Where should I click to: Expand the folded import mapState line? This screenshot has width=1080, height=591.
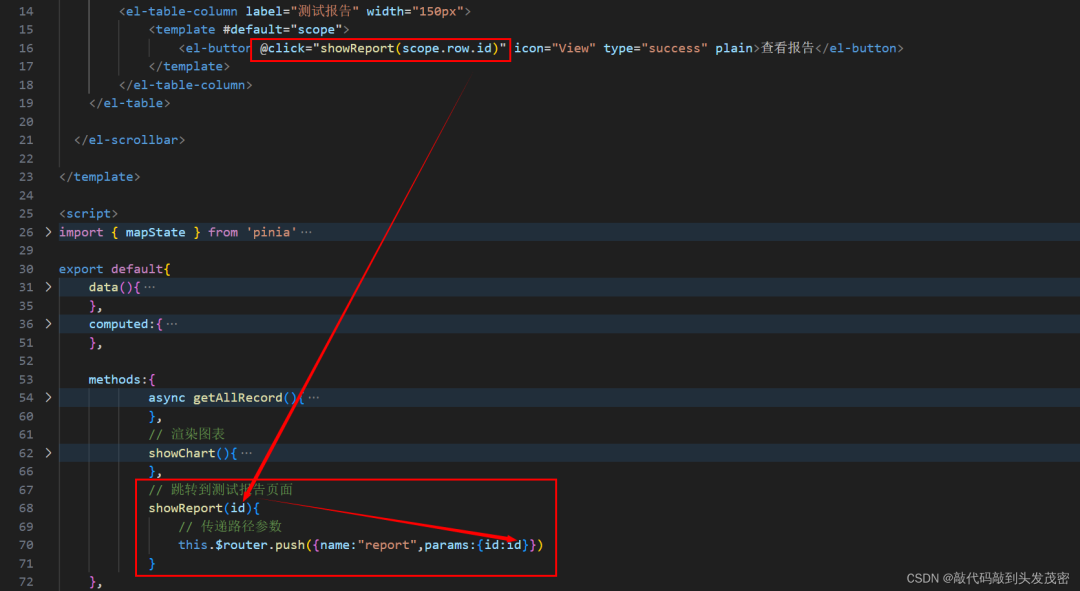(48, 232)
